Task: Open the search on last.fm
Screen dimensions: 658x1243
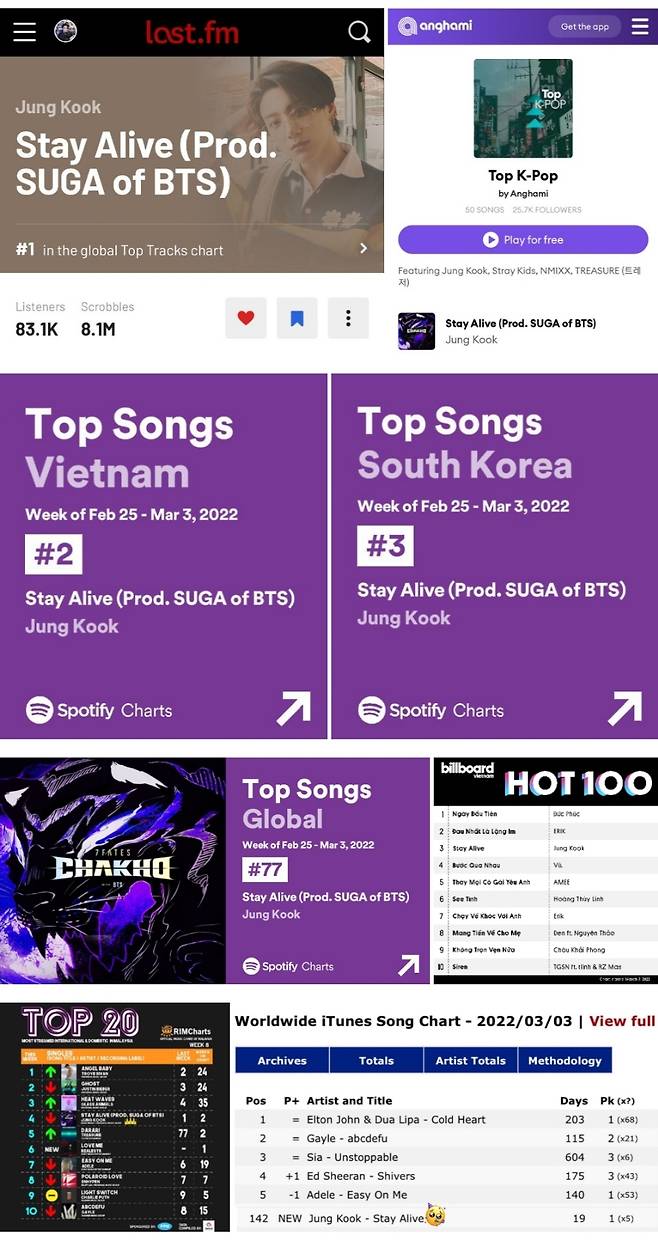Action: tap(359, 31)
